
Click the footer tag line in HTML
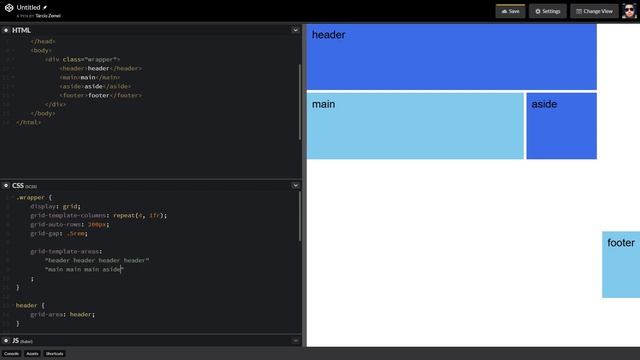(x=101, y=95)
